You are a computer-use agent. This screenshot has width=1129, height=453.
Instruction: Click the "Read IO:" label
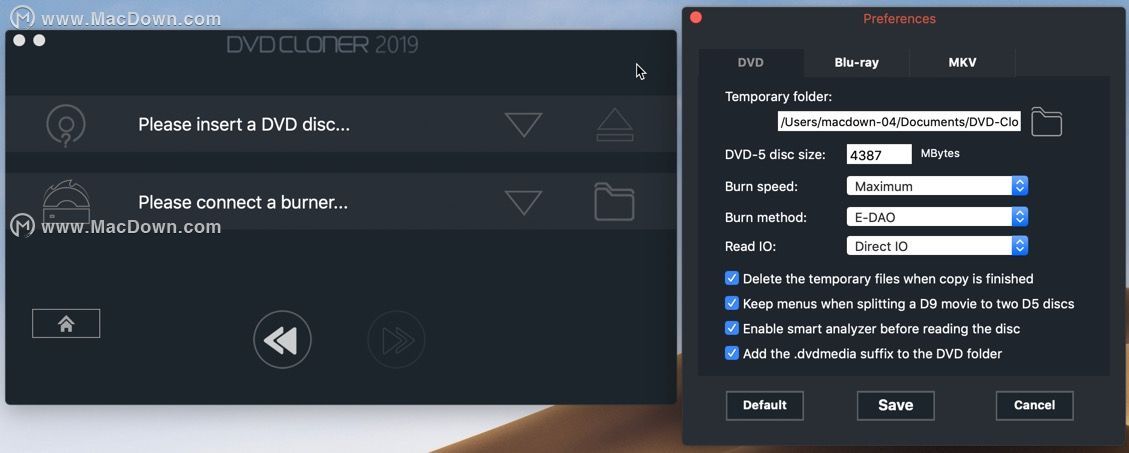(x=751, y=246)
